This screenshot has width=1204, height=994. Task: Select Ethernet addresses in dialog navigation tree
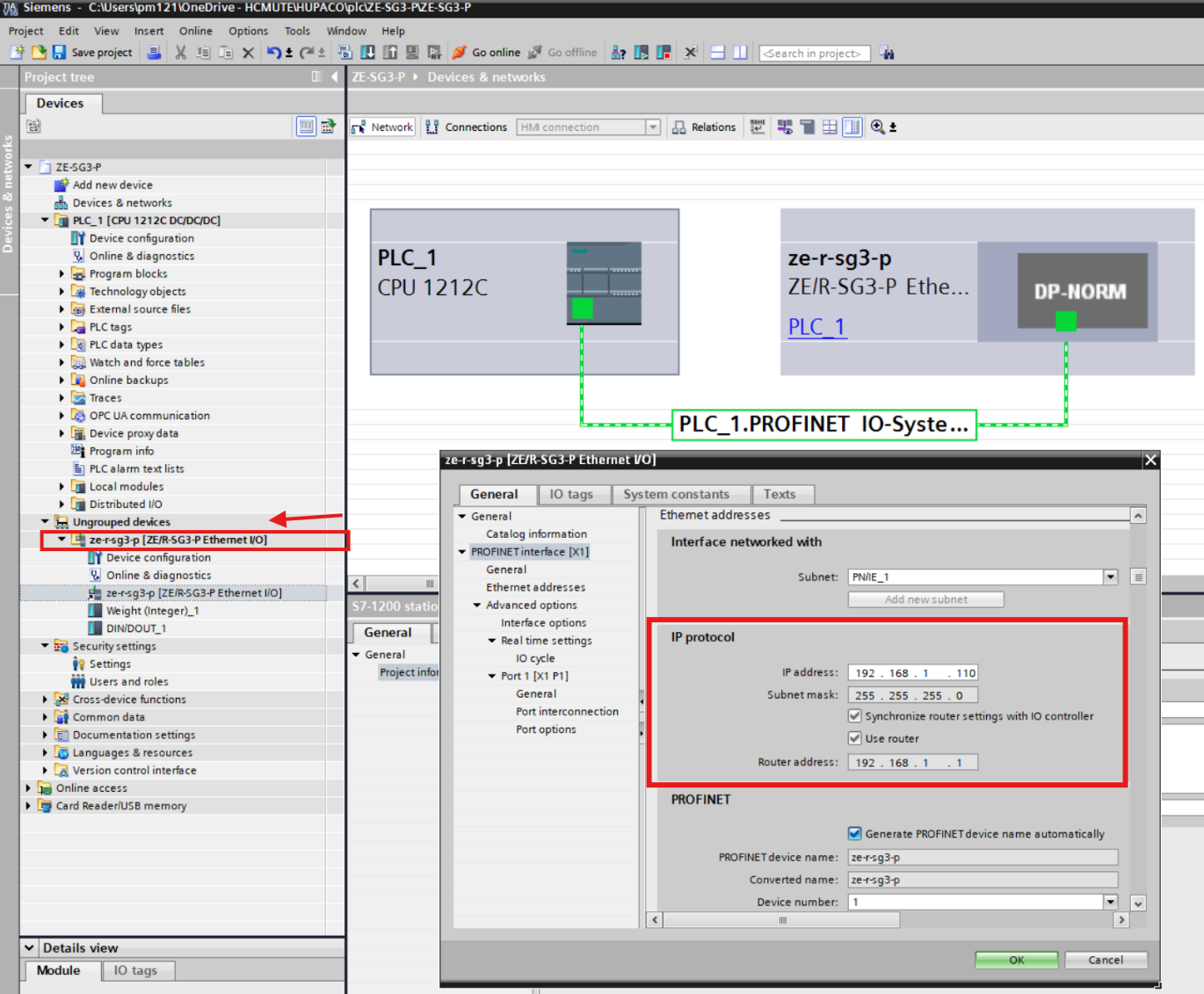(x=535, y=587)
